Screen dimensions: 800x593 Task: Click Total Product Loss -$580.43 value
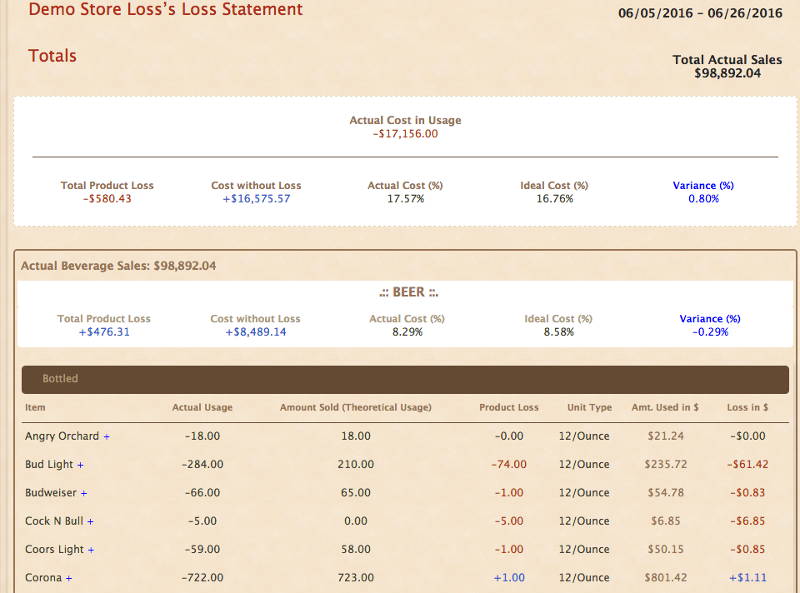pyautogui.click(x=107, y=199)
